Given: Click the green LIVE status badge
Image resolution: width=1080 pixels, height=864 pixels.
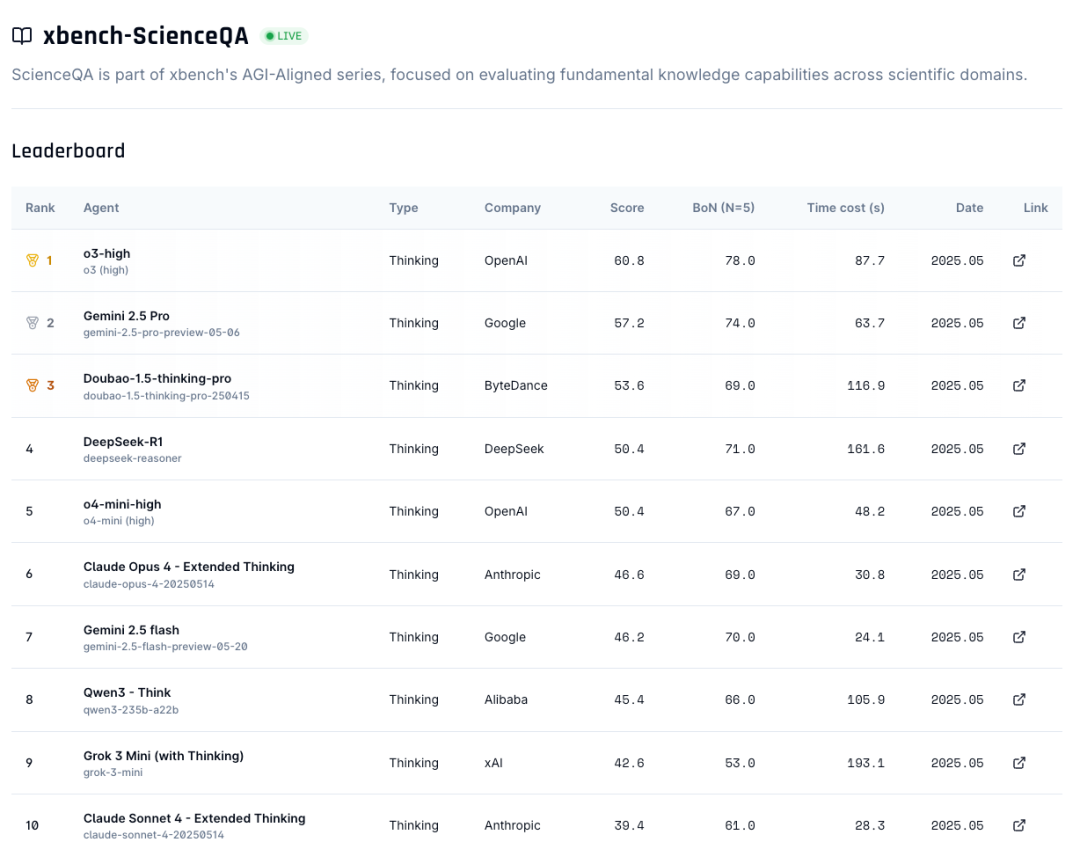Looking at the screenshot, I should click(x=284, y=36).
